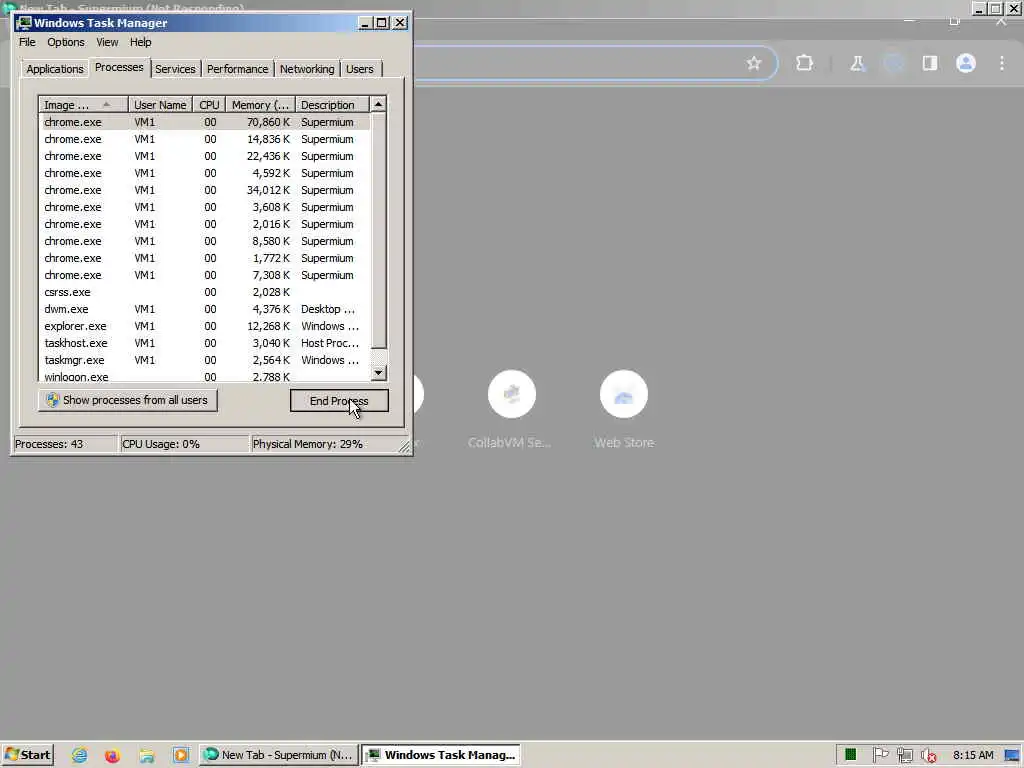Click the muted volume tray icon

pyautogui.click(x=929, y=756)
